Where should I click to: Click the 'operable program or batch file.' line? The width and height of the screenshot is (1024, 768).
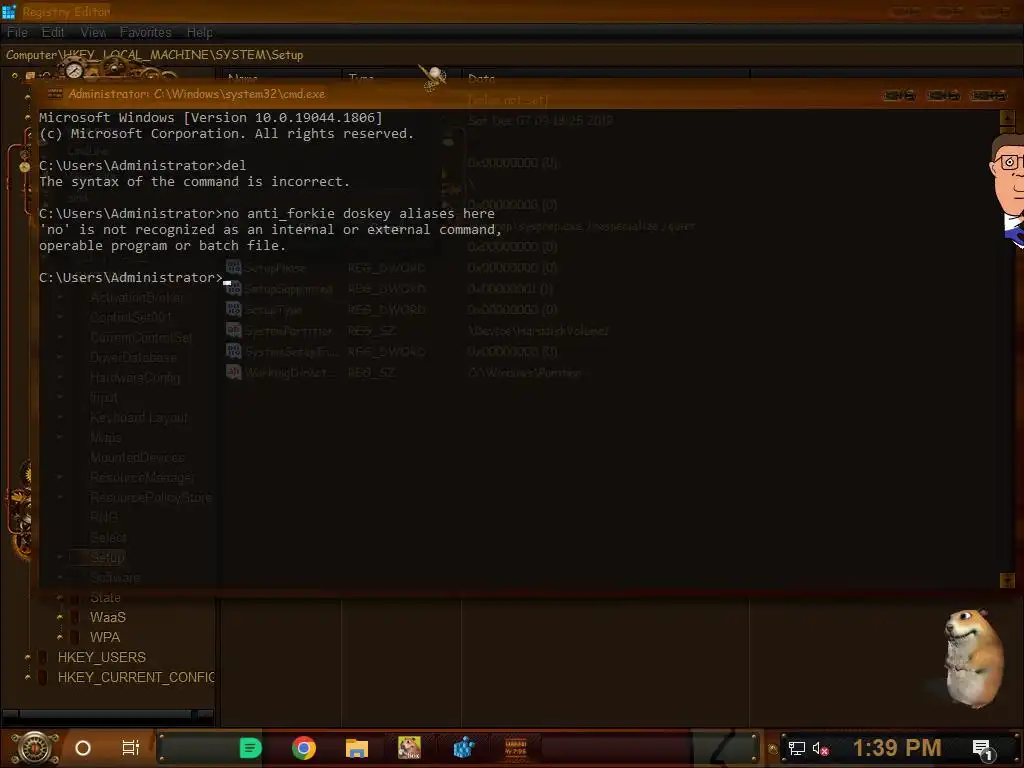[162, 246]
